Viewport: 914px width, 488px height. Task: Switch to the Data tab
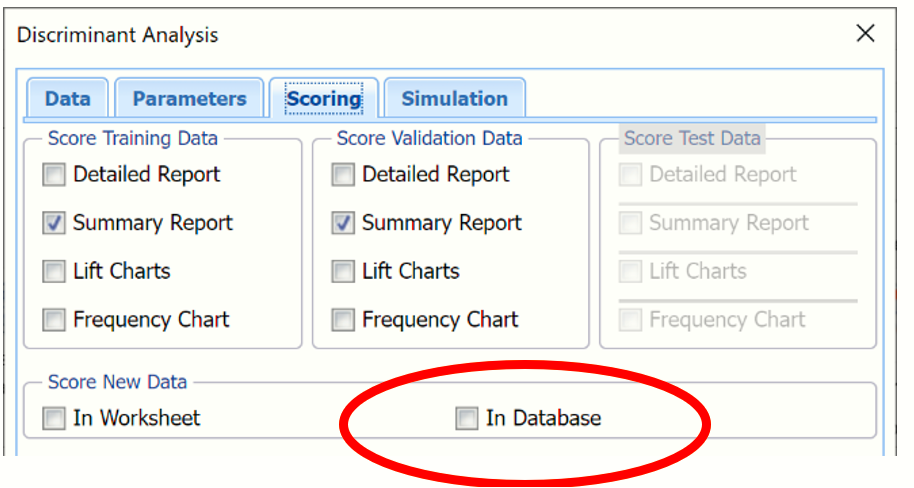pos(67,99)
